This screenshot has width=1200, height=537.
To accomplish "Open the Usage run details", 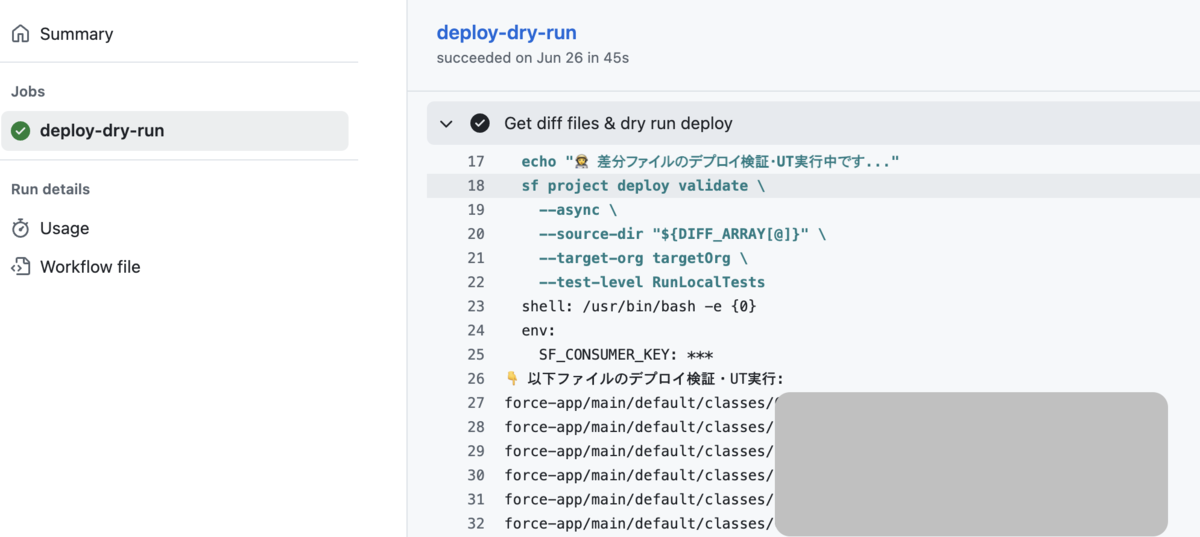I will (x=64, y=228).
